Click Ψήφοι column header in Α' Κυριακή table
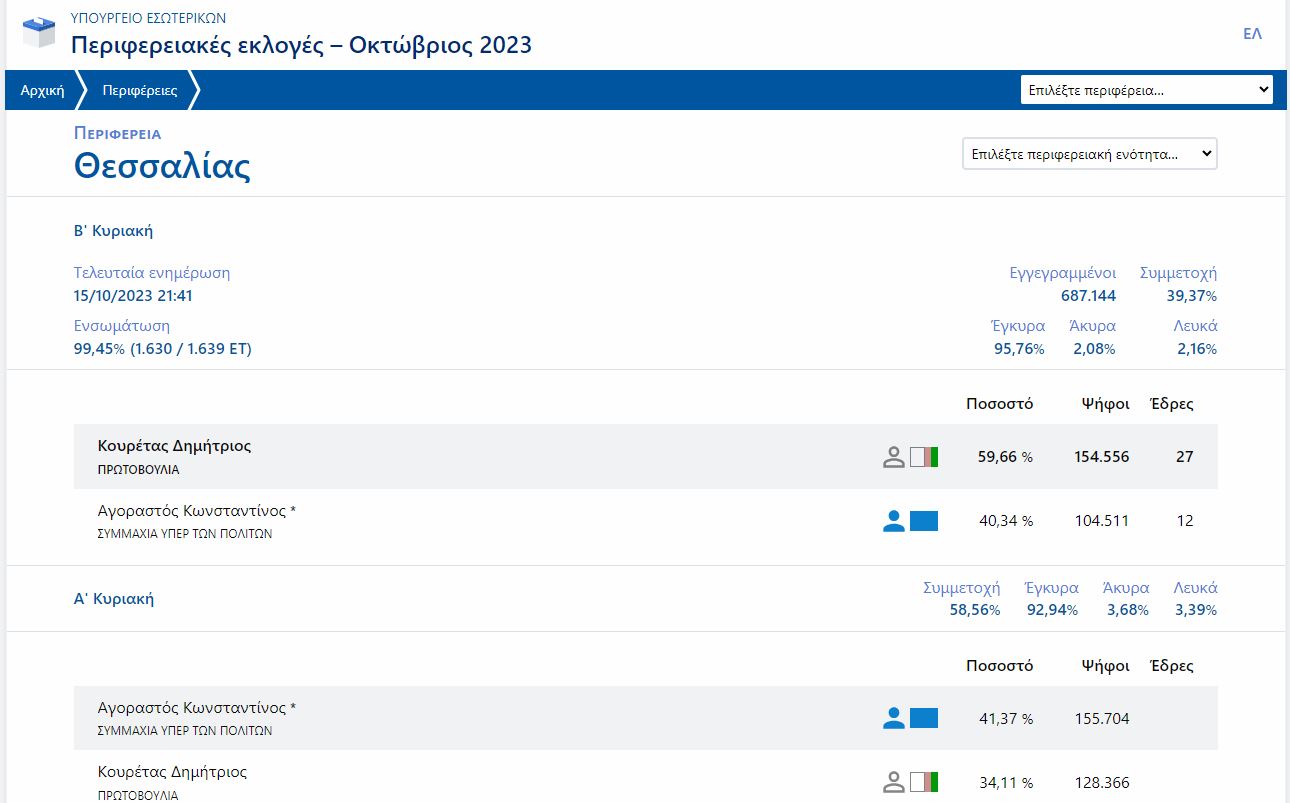This screenshot has width=1290, height=803. coord(1106,665)
